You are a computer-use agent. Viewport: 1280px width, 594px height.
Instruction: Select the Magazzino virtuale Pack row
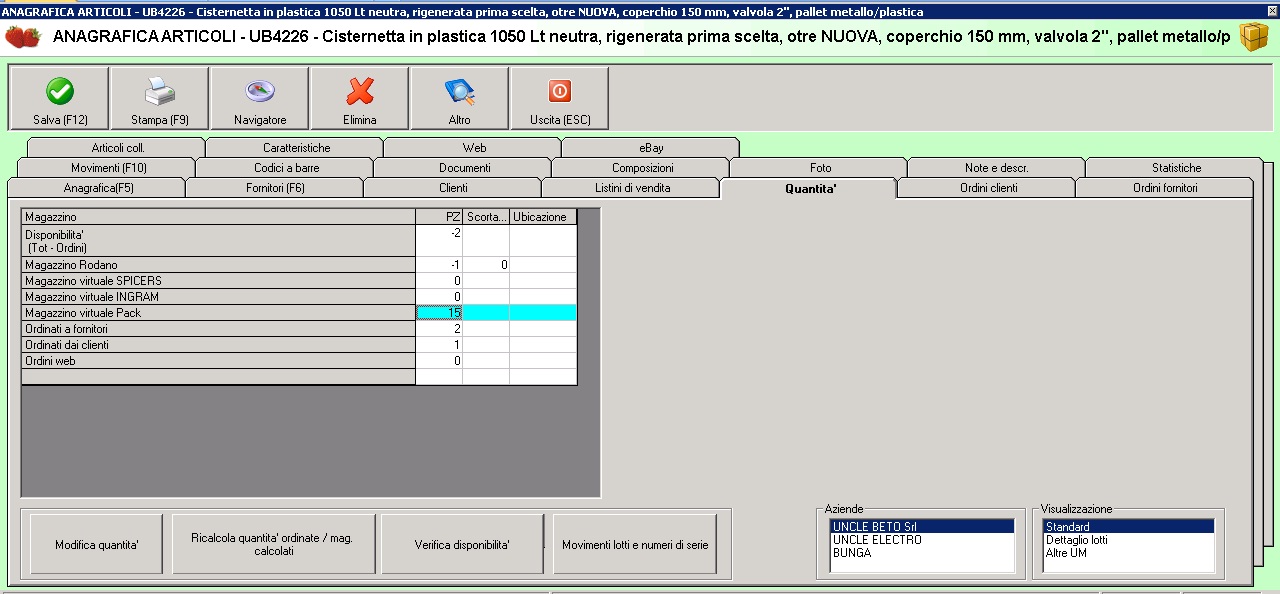point(299,313)
